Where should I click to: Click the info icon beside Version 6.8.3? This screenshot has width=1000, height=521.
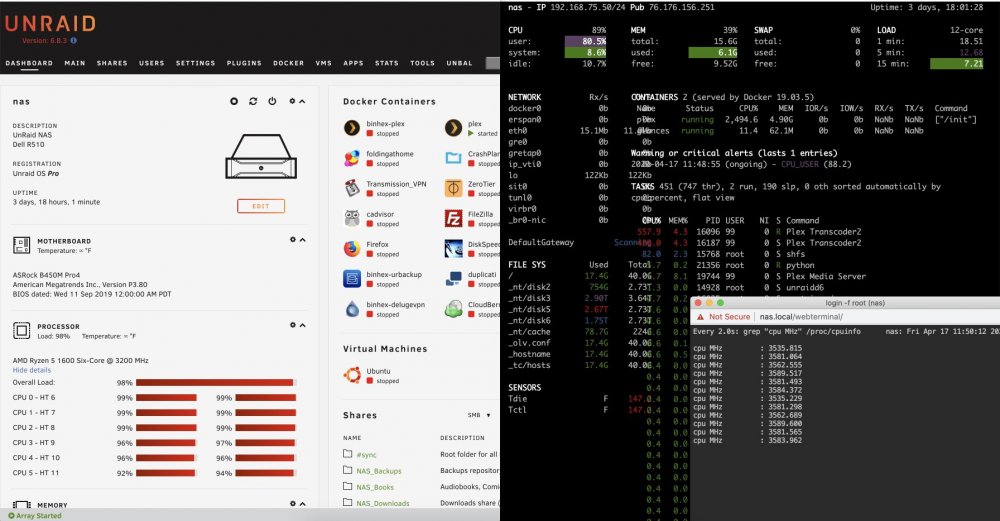[x=73, y=40]
